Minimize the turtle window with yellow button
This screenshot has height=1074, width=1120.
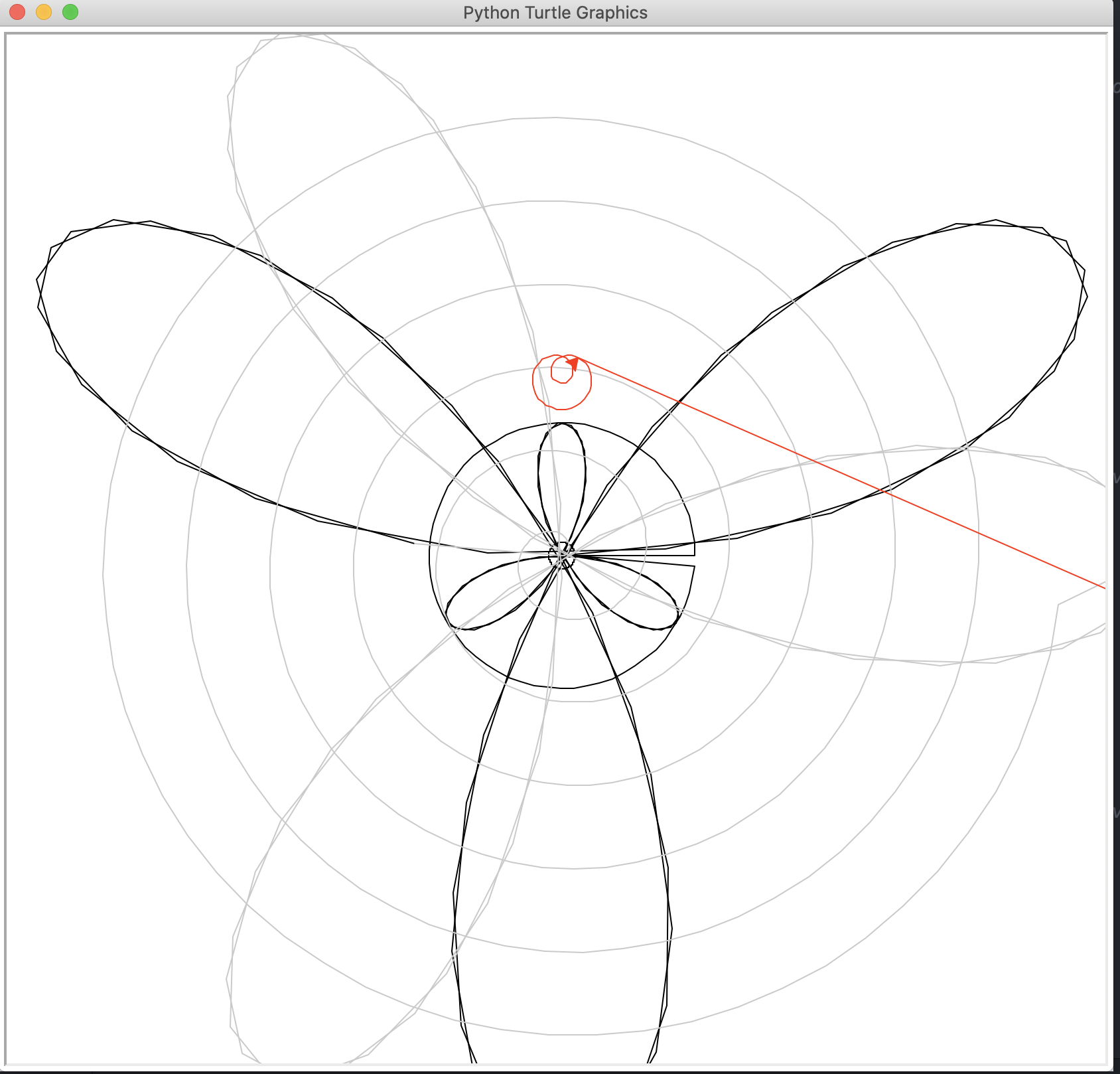coord(44,12)
